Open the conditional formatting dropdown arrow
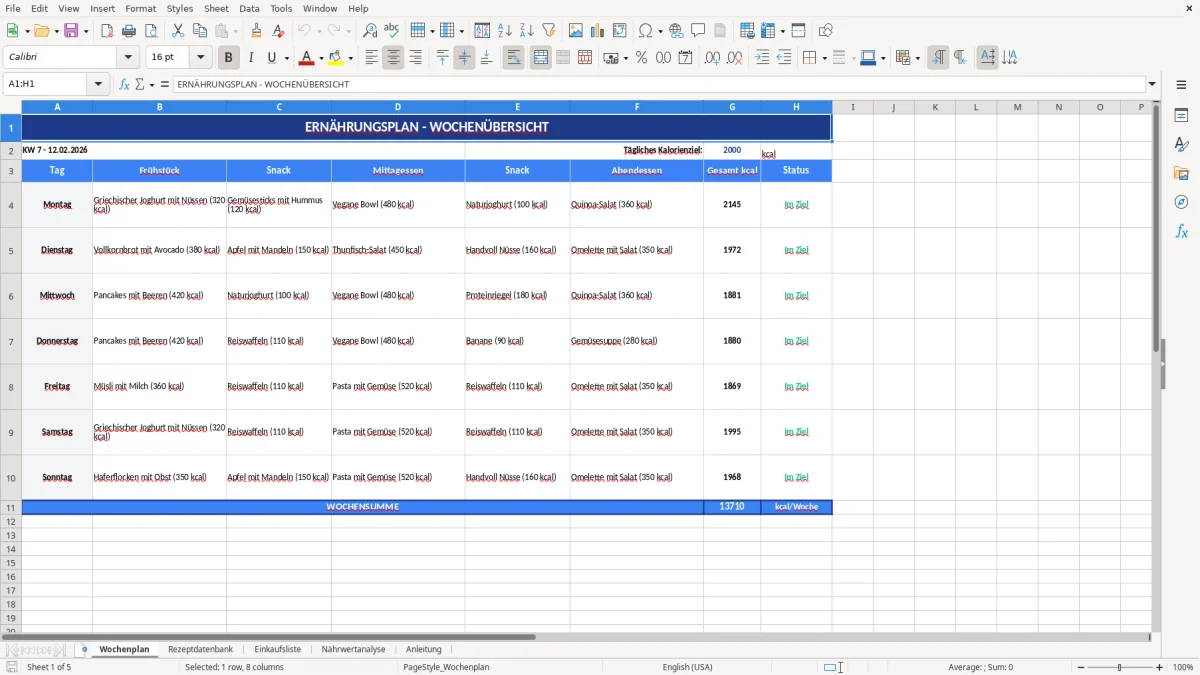The width and height of the screenshot is (1200, 675). (x=917, y=58)
